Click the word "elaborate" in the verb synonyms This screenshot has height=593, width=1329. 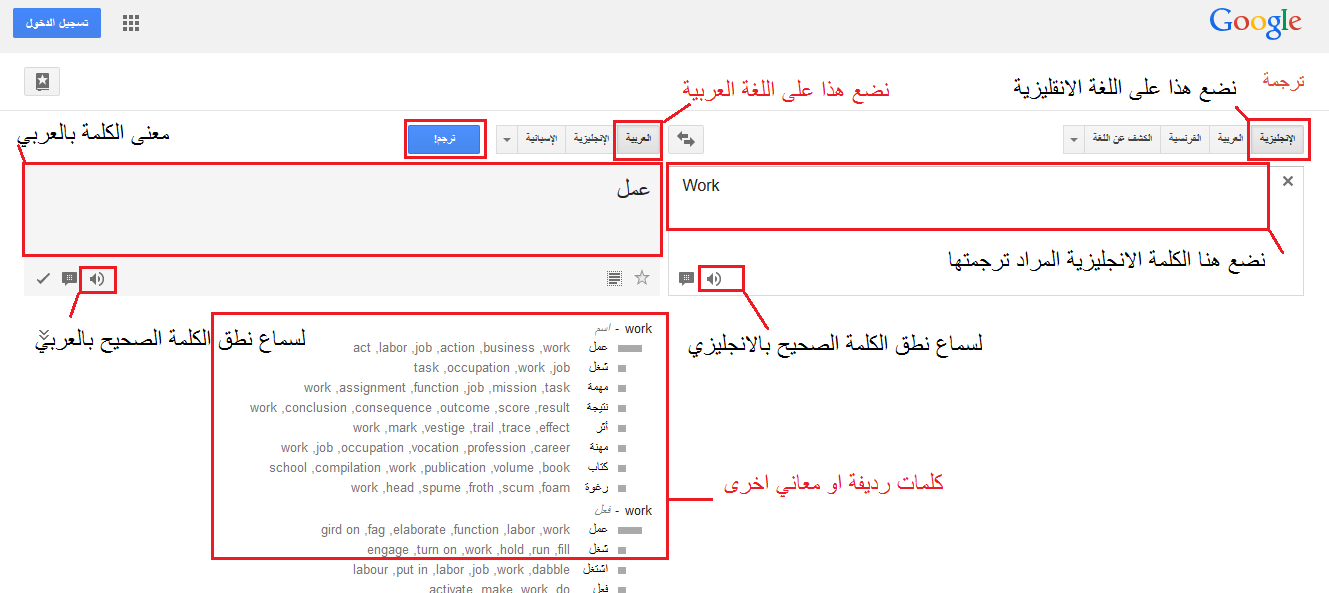(x=418, y=530)
